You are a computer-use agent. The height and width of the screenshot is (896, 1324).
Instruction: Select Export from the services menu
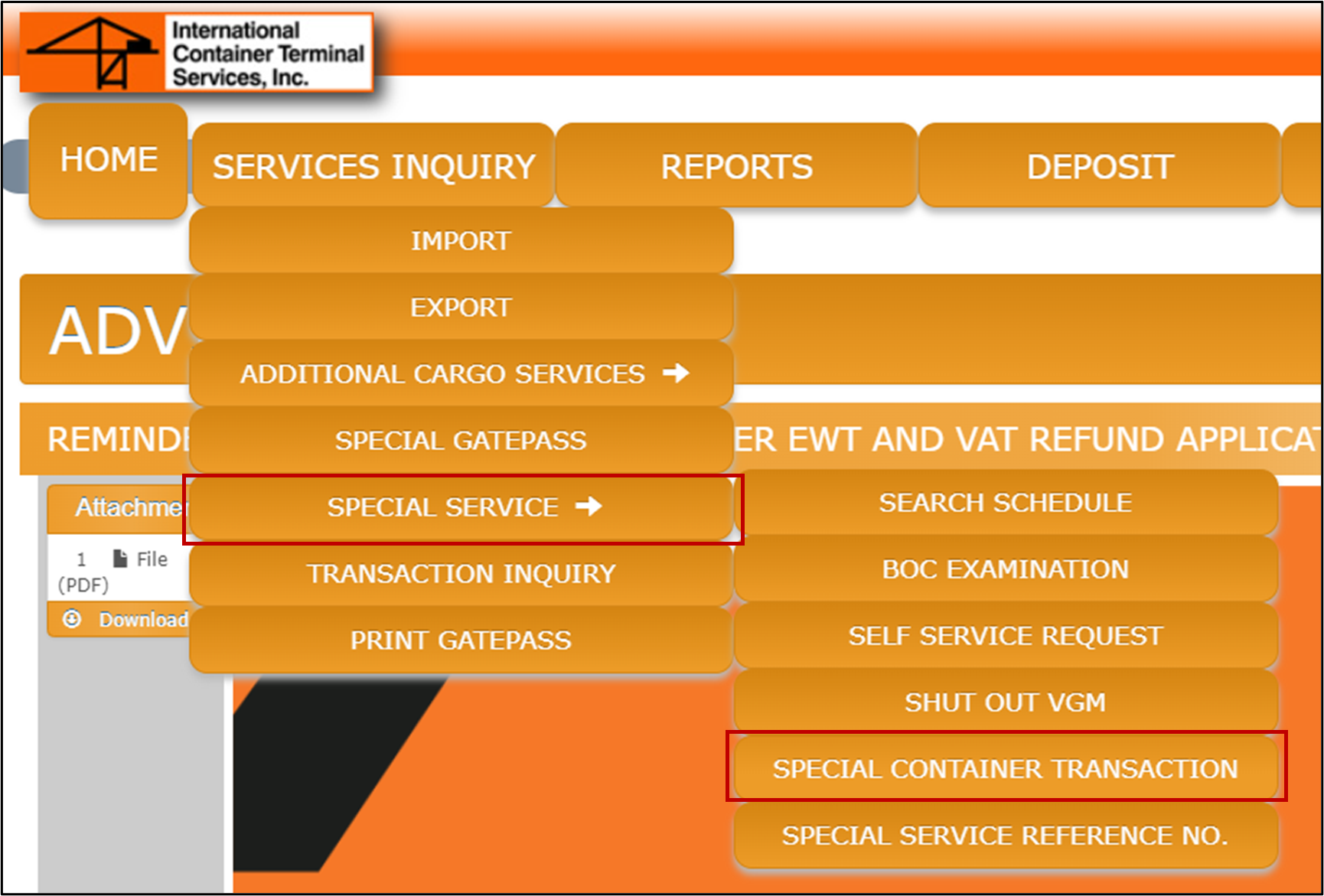point(461,308)
